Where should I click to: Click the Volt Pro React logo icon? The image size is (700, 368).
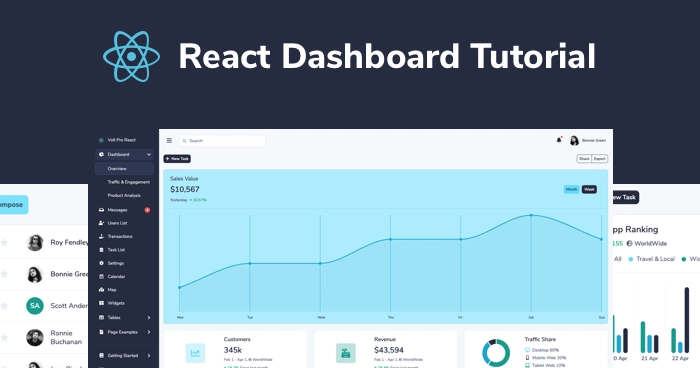[101, 140]
